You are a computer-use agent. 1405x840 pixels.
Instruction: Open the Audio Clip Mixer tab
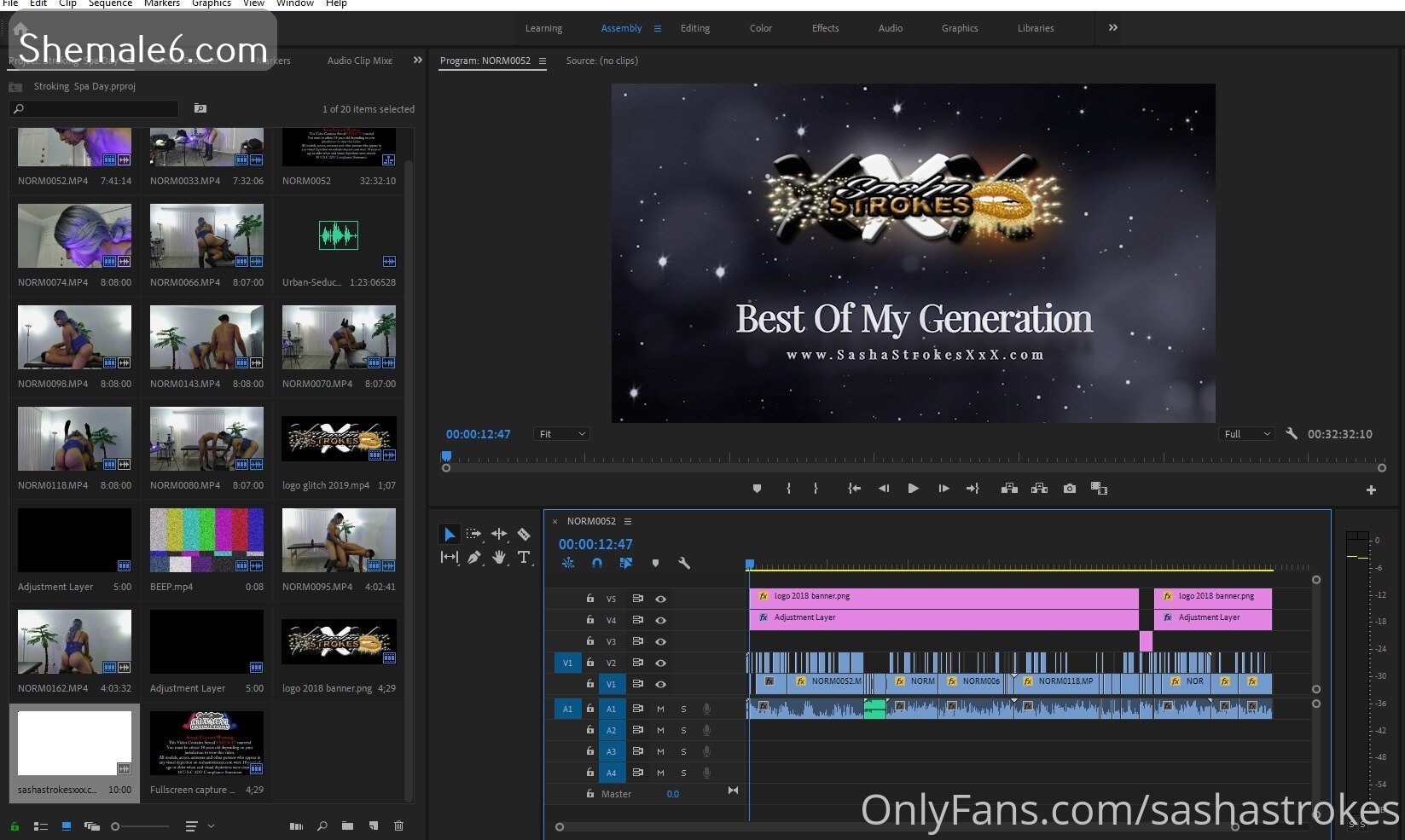(x=360, y=61)
